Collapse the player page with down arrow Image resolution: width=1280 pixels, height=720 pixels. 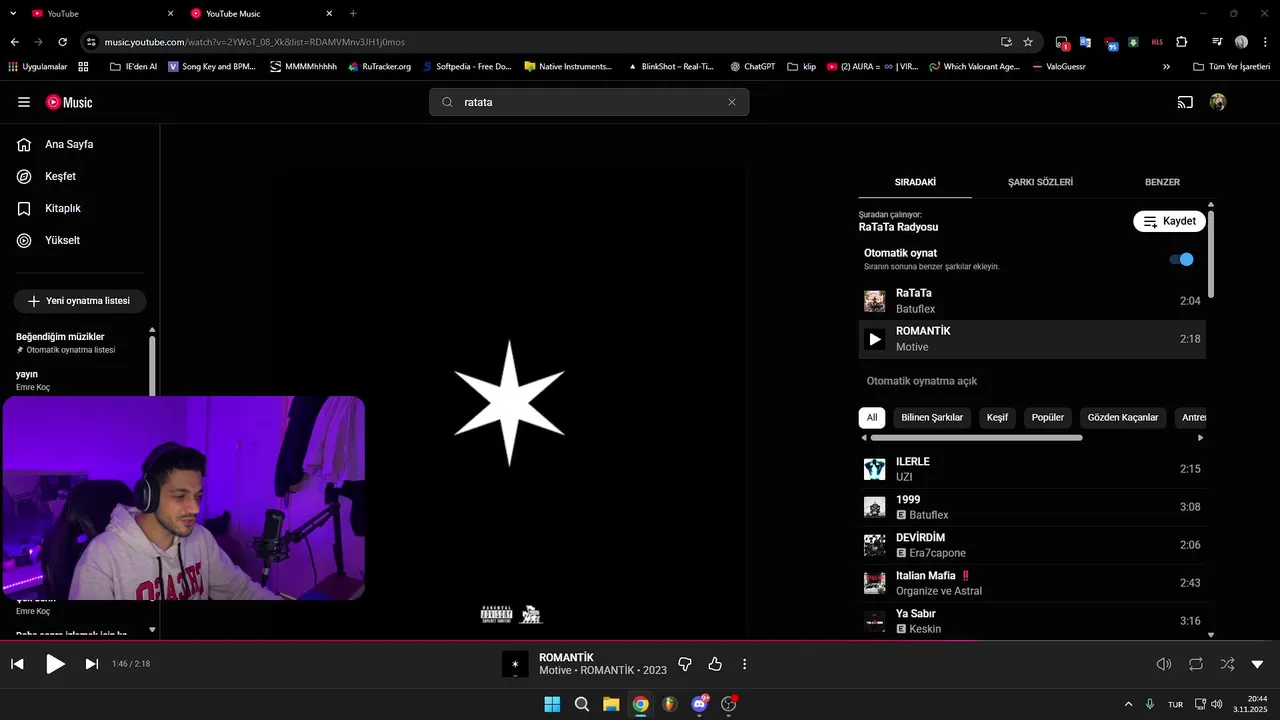coord(1257,664)
